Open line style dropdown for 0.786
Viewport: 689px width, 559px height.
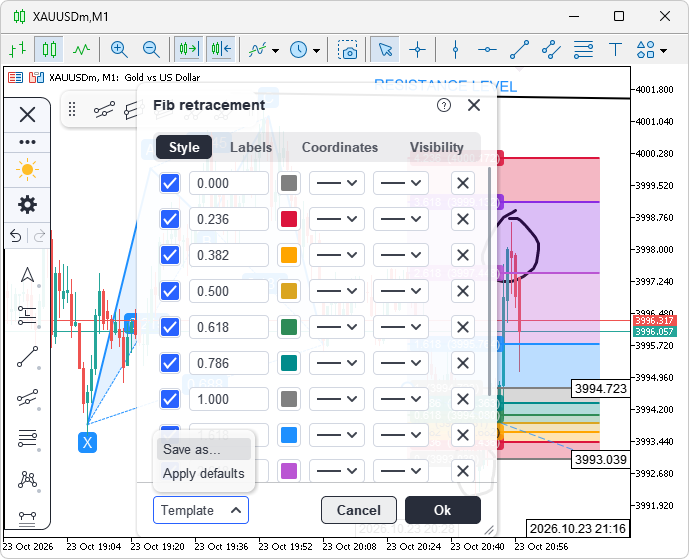tap(337, 363)
